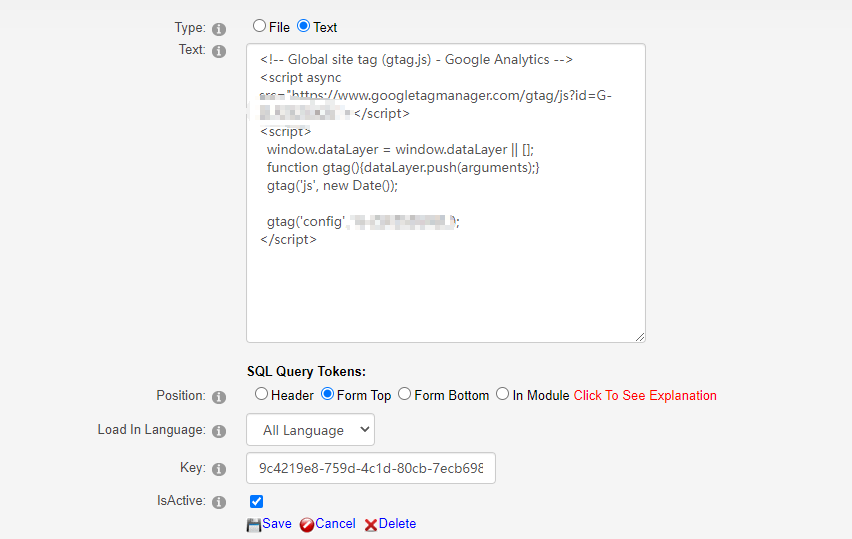Open the Click To See Explanation link

click(x=645, y=396)
